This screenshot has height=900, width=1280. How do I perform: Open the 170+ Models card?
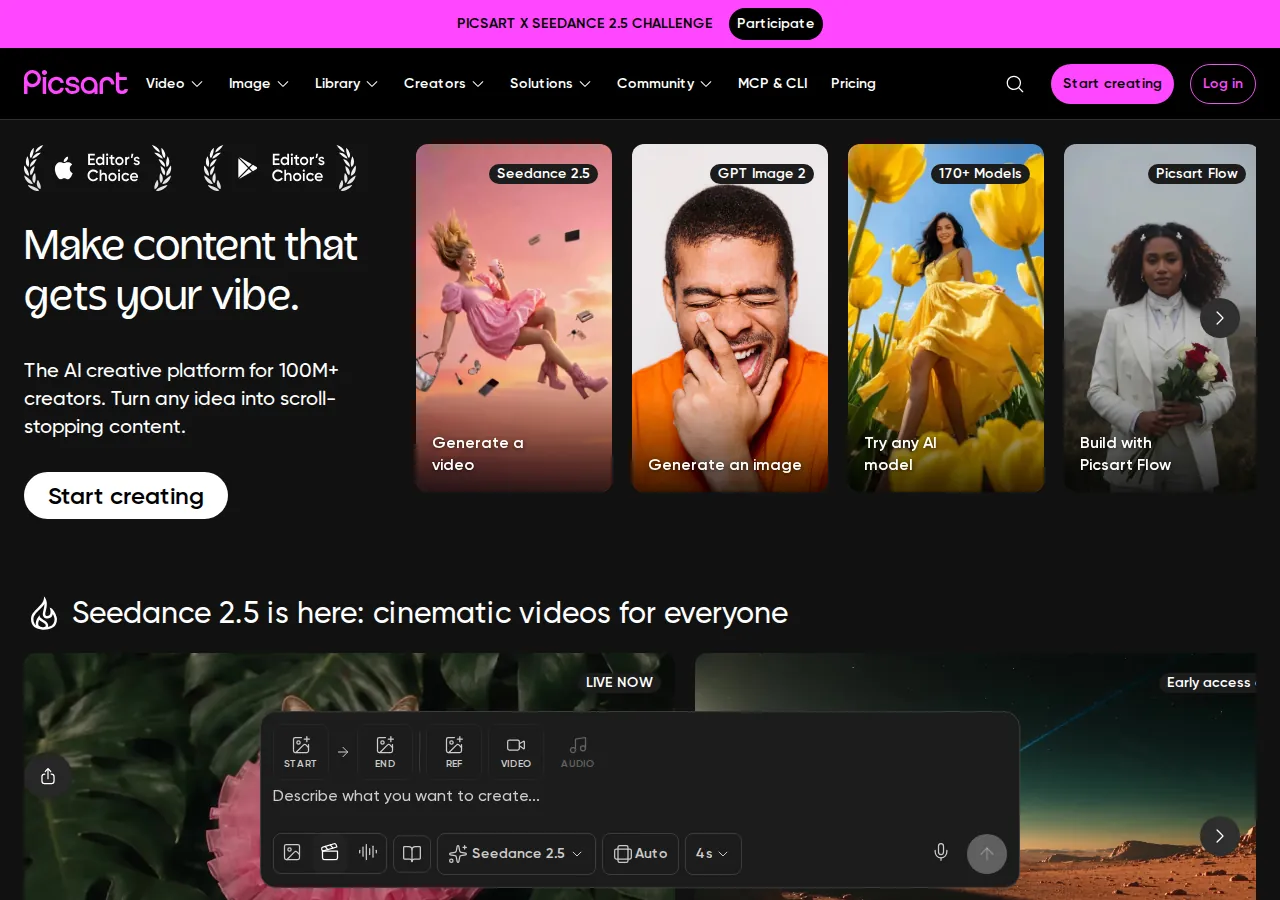946,318
